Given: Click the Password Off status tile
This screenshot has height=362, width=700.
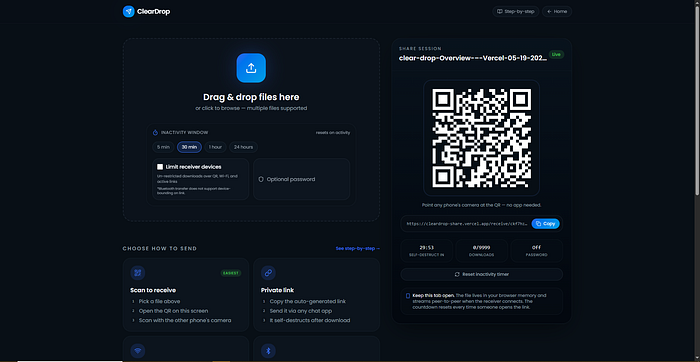Looking at the screenshot, I should [537, 250].
